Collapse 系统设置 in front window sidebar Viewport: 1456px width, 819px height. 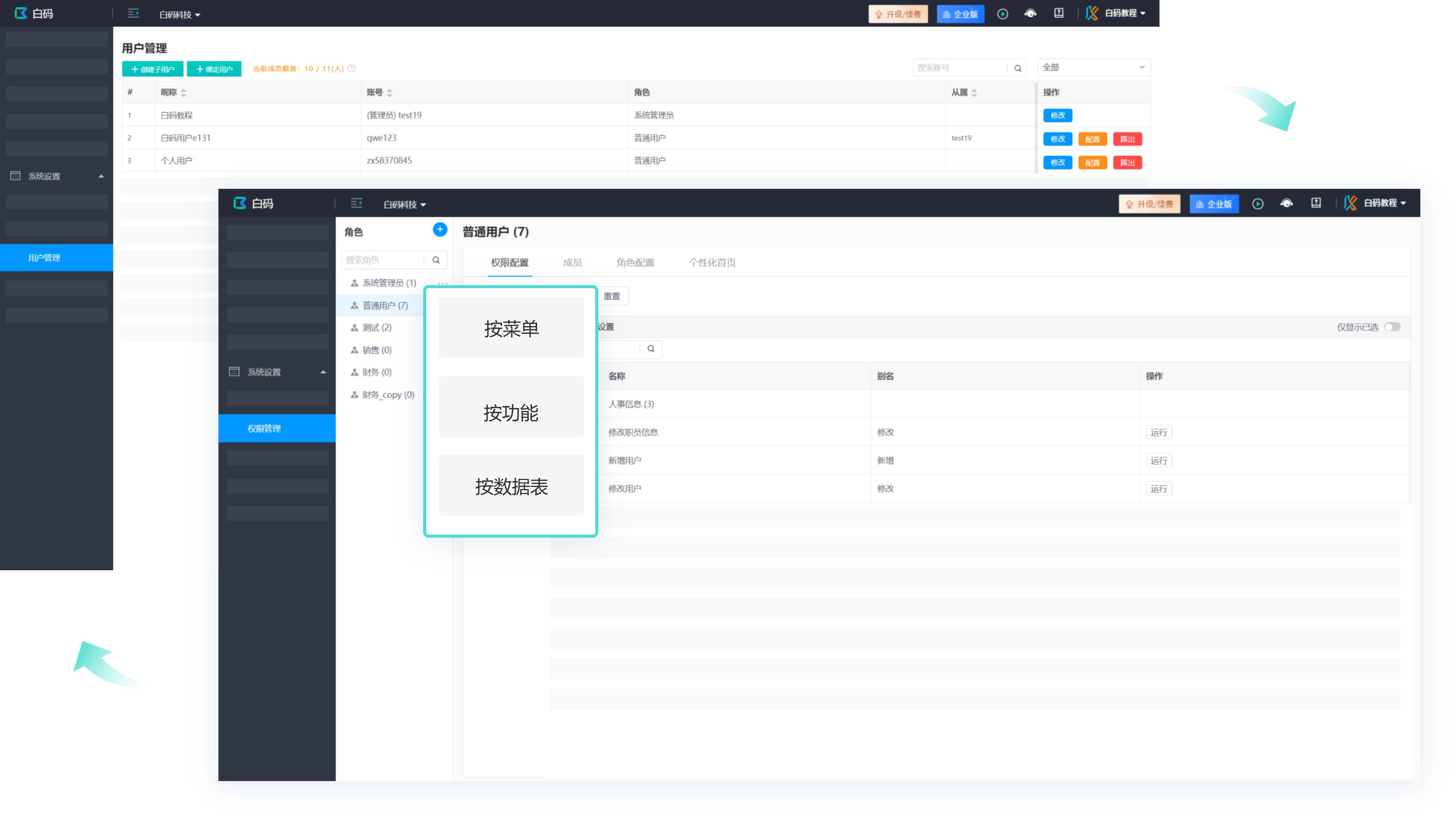(x=277, y=371)
